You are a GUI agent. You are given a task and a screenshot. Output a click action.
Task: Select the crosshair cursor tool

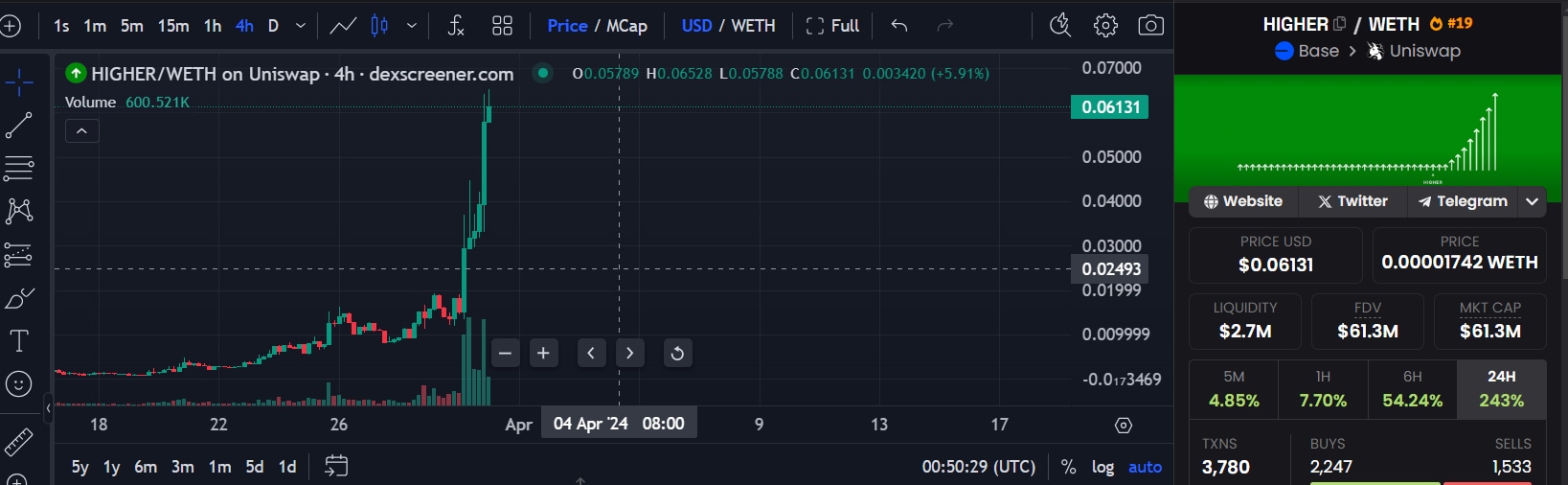coord(19,82)
